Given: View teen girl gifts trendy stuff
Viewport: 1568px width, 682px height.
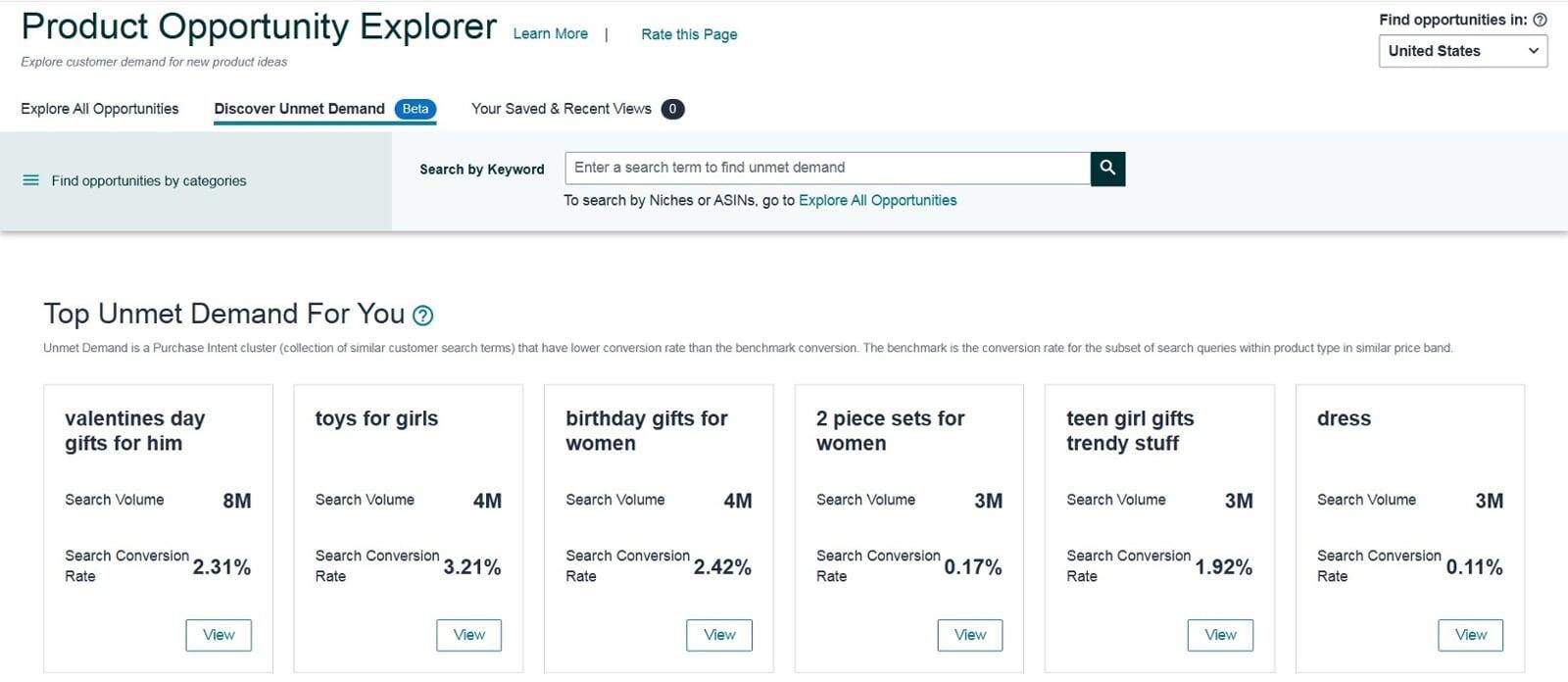Looking at the screenshot, I should click(1219, 635).
